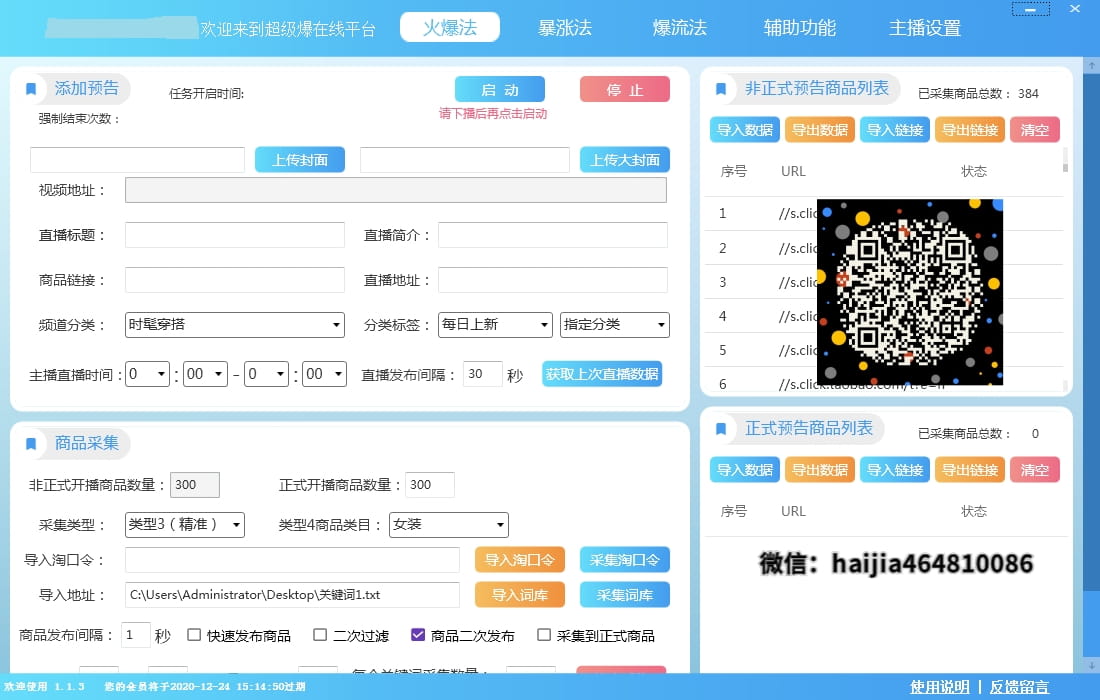The image size is (1100, 700).
Task: Click the 非正式开播商品数量 field
Action: (195, 485)
